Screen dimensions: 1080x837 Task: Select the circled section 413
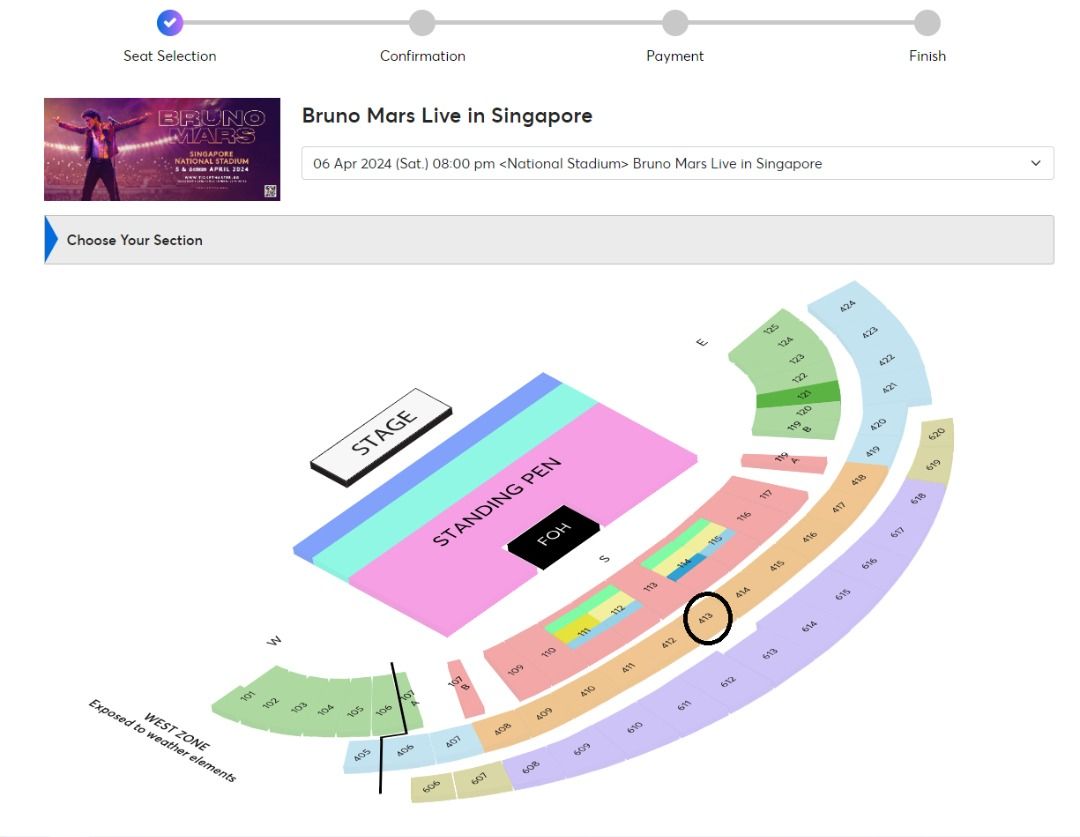pos(708,620)
